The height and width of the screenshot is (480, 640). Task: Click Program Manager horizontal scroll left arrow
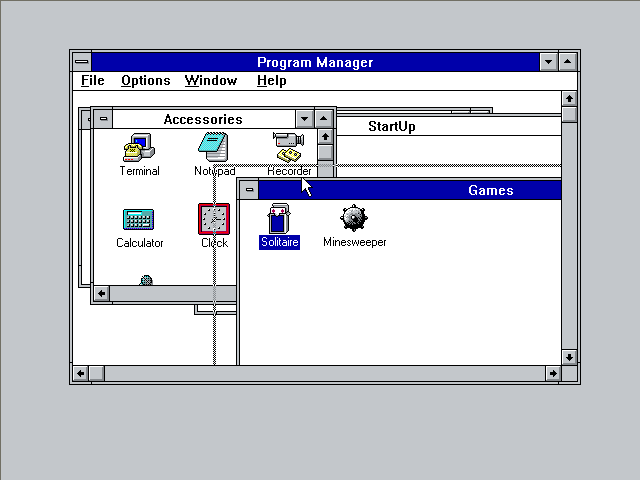(80, 373)
